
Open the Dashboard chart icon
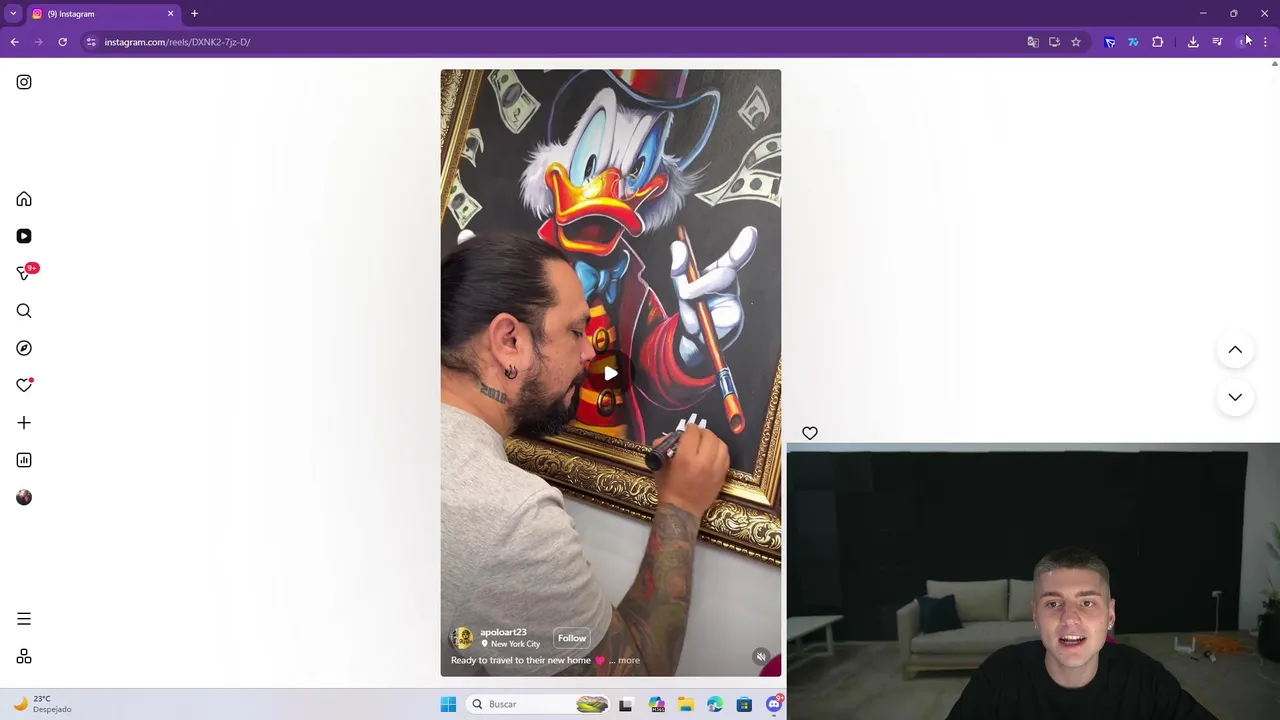(x=24, y=460)
